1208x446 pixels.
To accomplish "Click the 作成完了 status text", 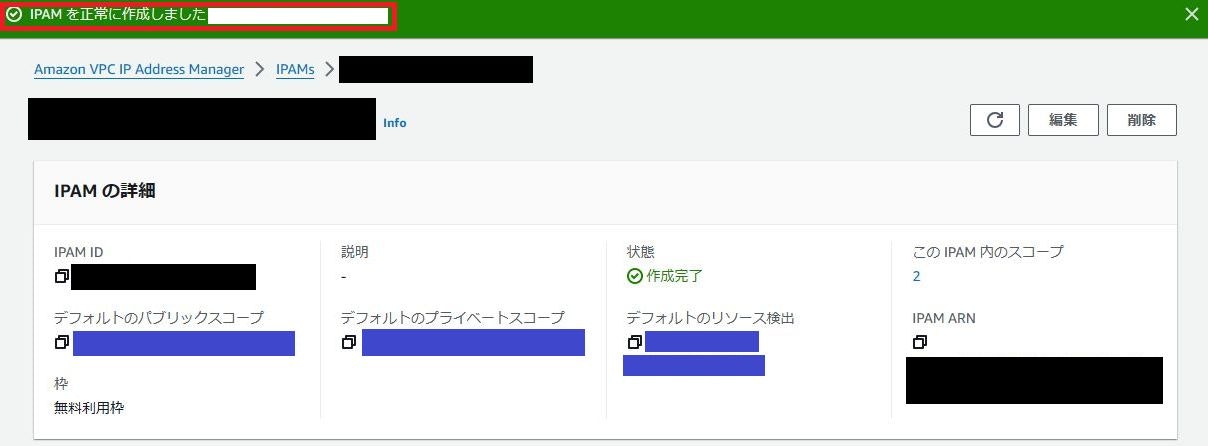I will pyautogui.click(x=675, y=276).
